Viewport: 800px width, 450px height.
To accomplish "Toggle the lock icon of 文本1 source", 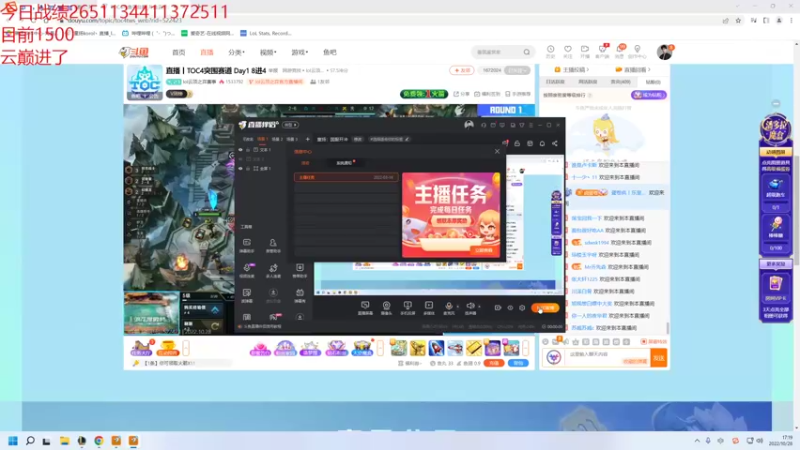I will click(248, 149).
